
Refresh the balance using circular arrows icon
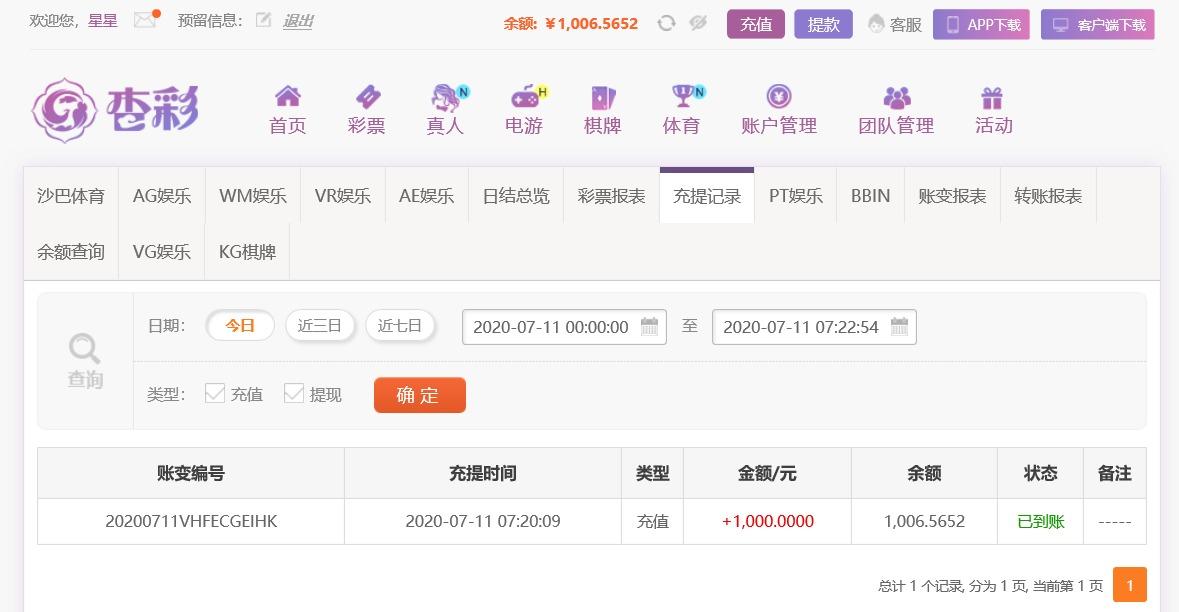[666, 23]
